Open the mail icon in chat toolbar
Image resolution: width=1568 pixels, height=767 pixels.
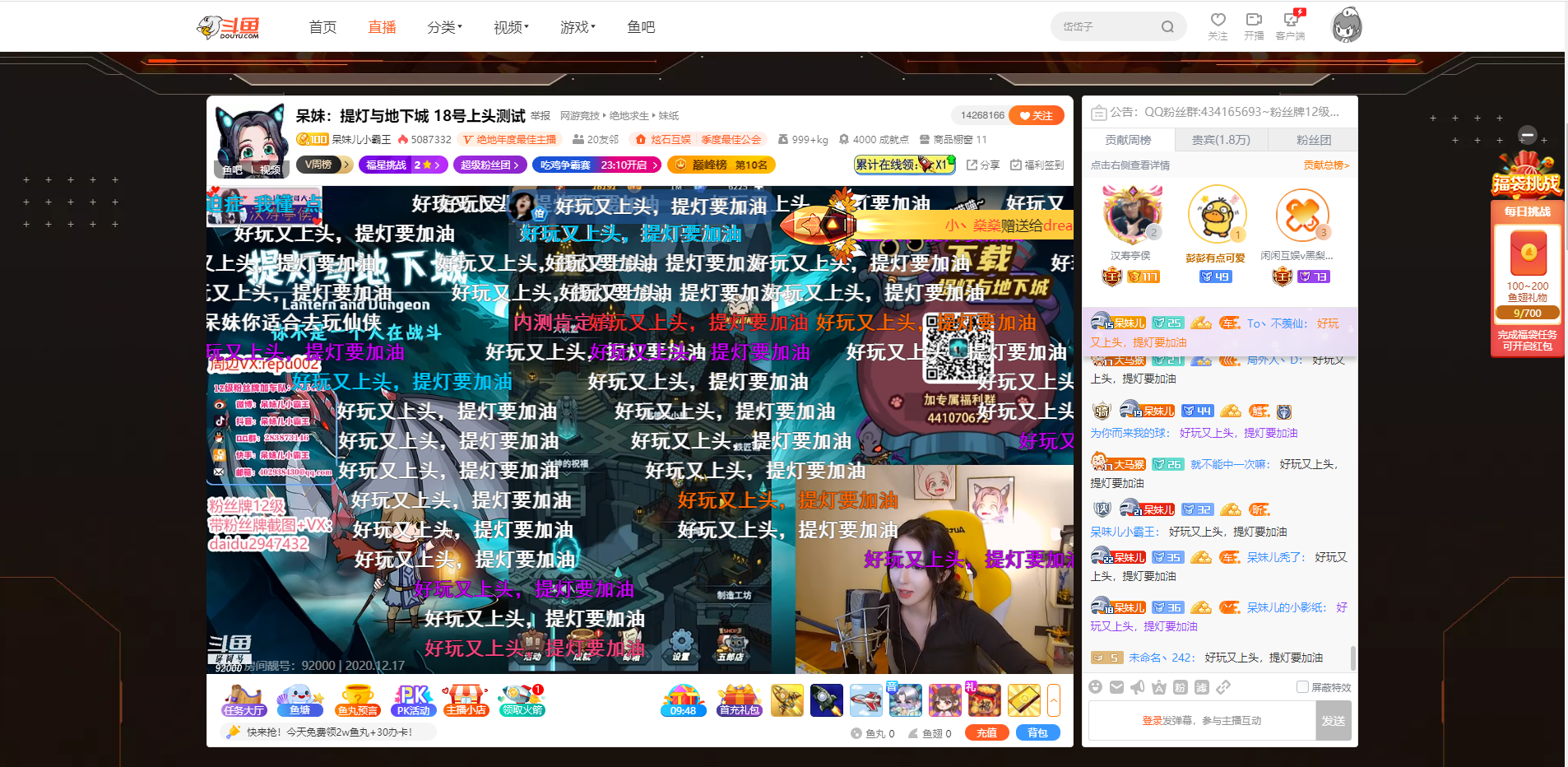click(x=1116, y=687)
